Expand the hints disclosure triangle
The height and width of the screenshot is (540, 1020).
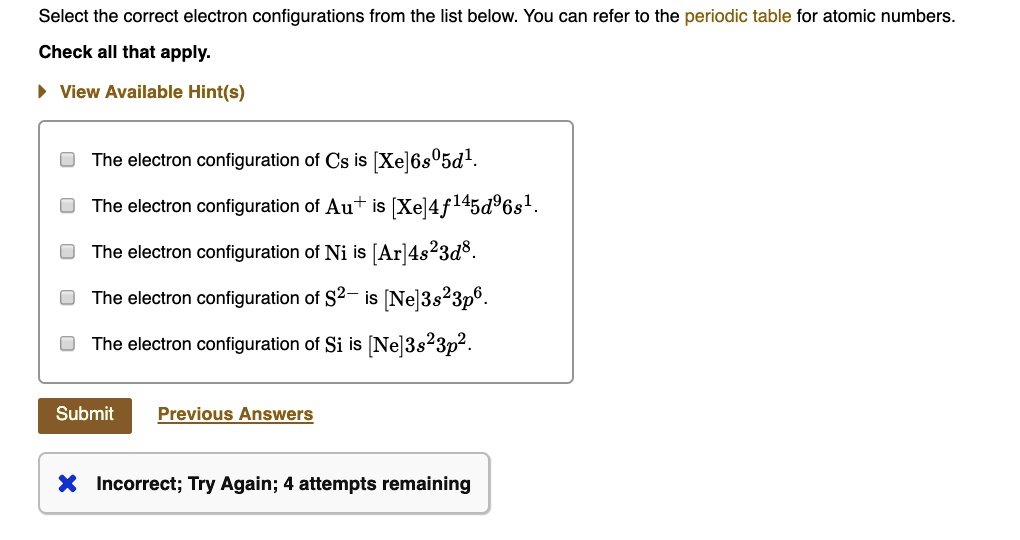point(43,92)
